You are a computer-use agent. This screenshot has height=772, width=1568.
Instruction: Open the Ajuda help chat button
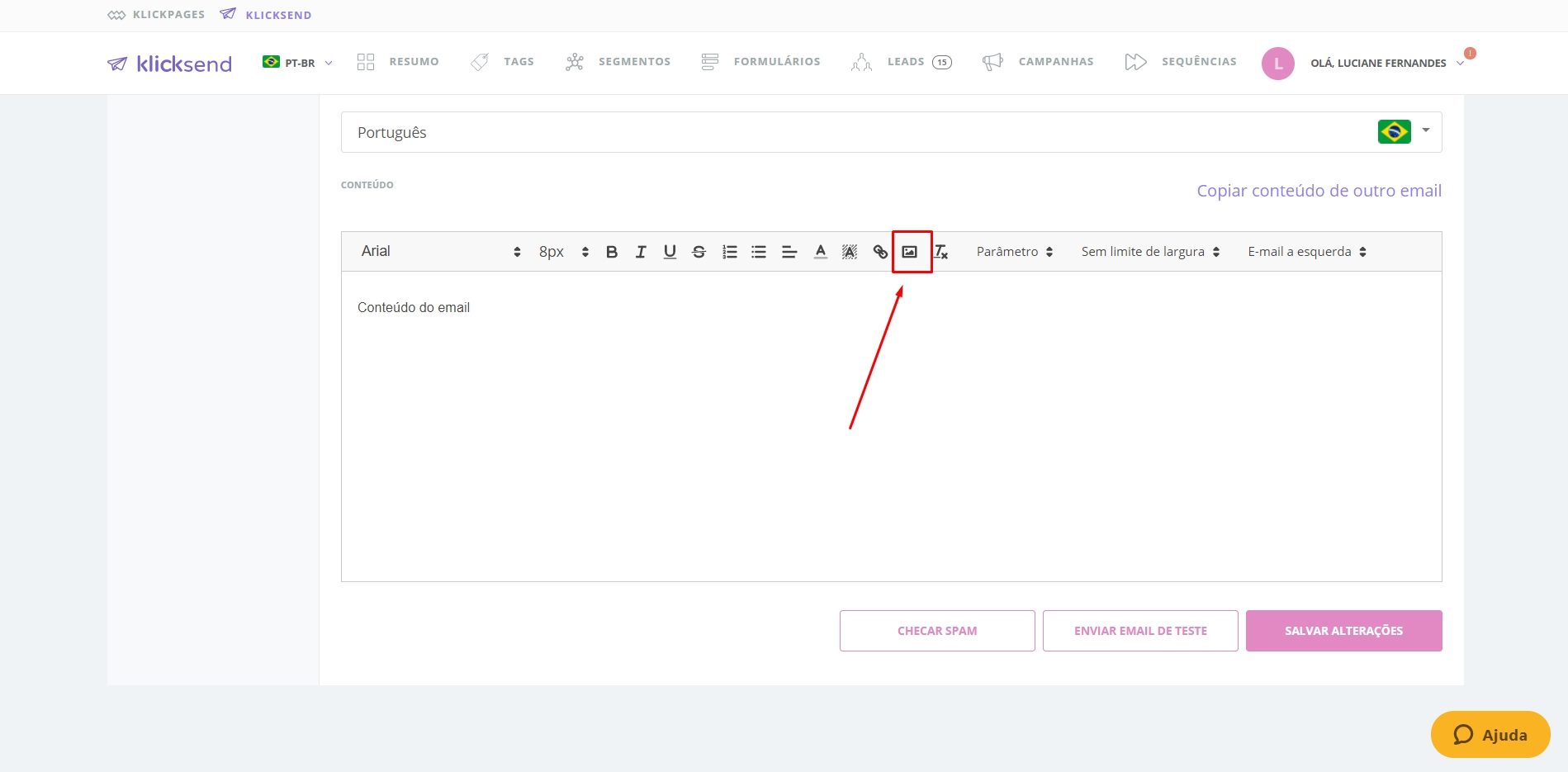[x=1490, y=734]
